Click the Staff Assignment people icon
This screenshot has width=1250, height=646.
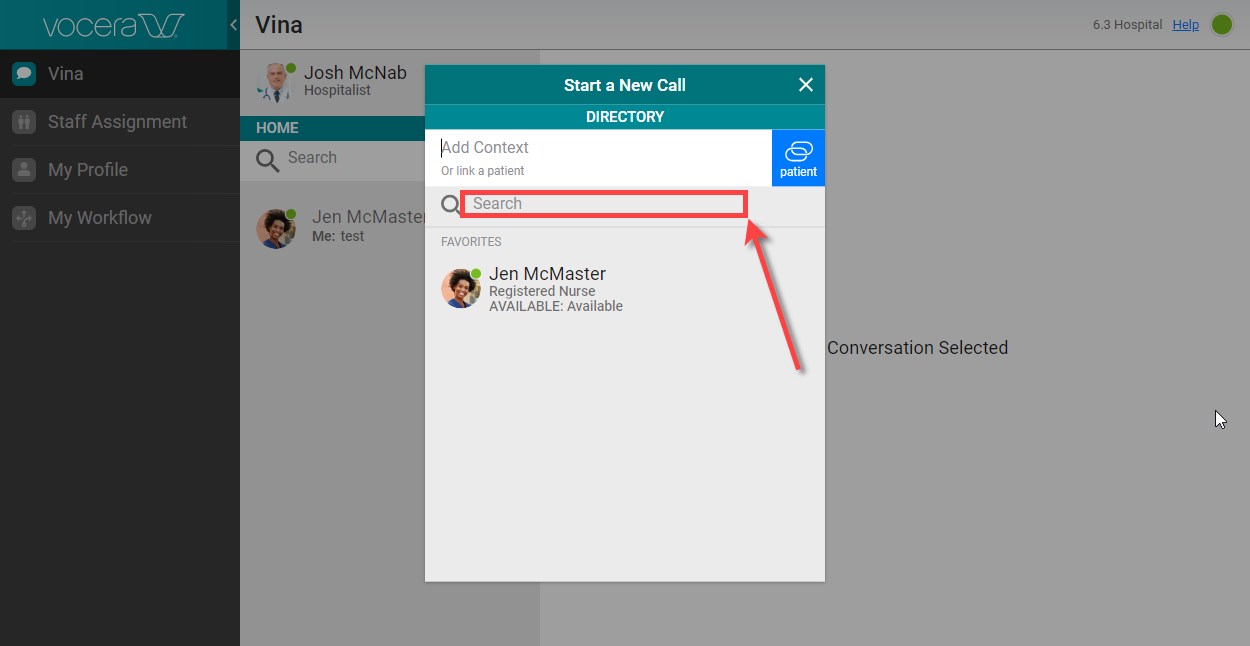[24, 122]
